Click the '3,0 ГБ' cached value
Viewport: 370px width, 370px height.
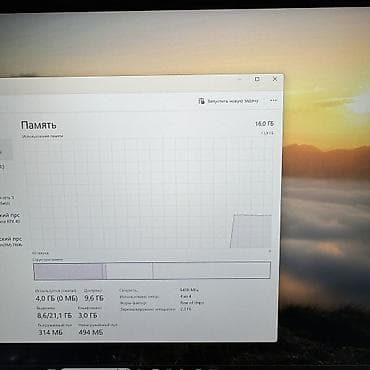tap(88, 315)
